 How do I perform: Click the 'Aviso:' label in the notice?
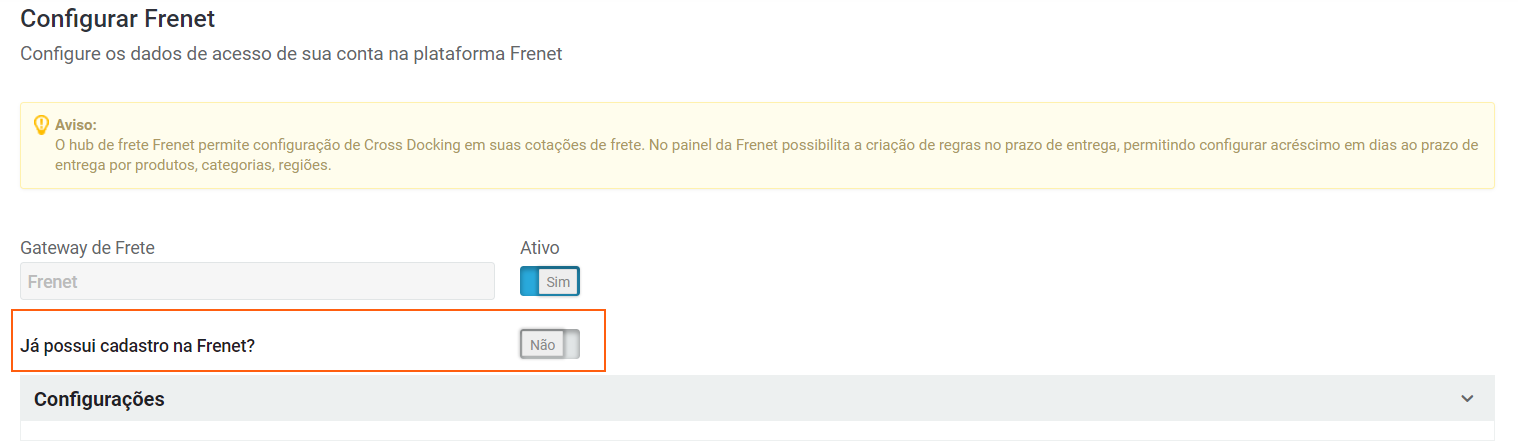[x=76, y=125]
